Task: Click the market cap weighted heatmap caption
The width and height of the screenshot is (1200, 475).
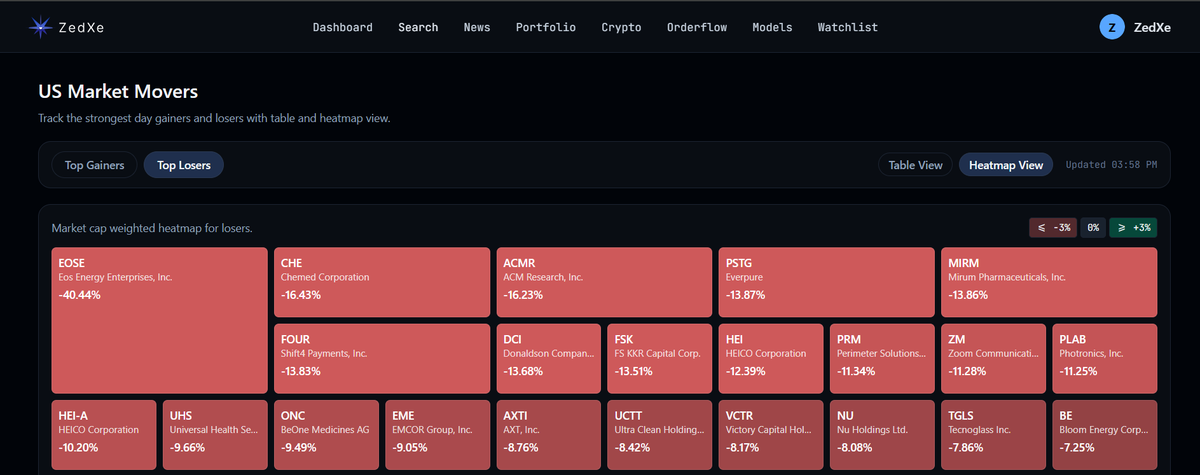Action: (x=152, y=228)
